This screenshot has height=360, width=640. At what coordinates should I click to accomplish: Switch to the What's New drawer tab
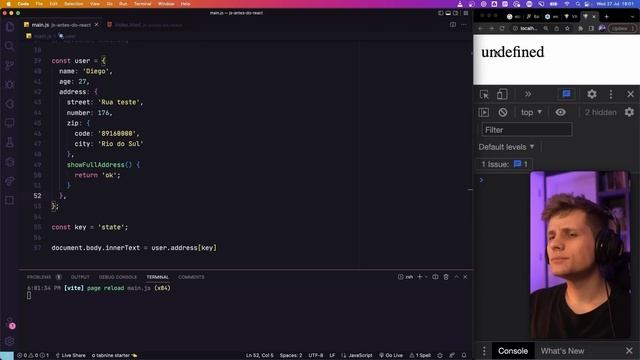[x=562, y=351]
